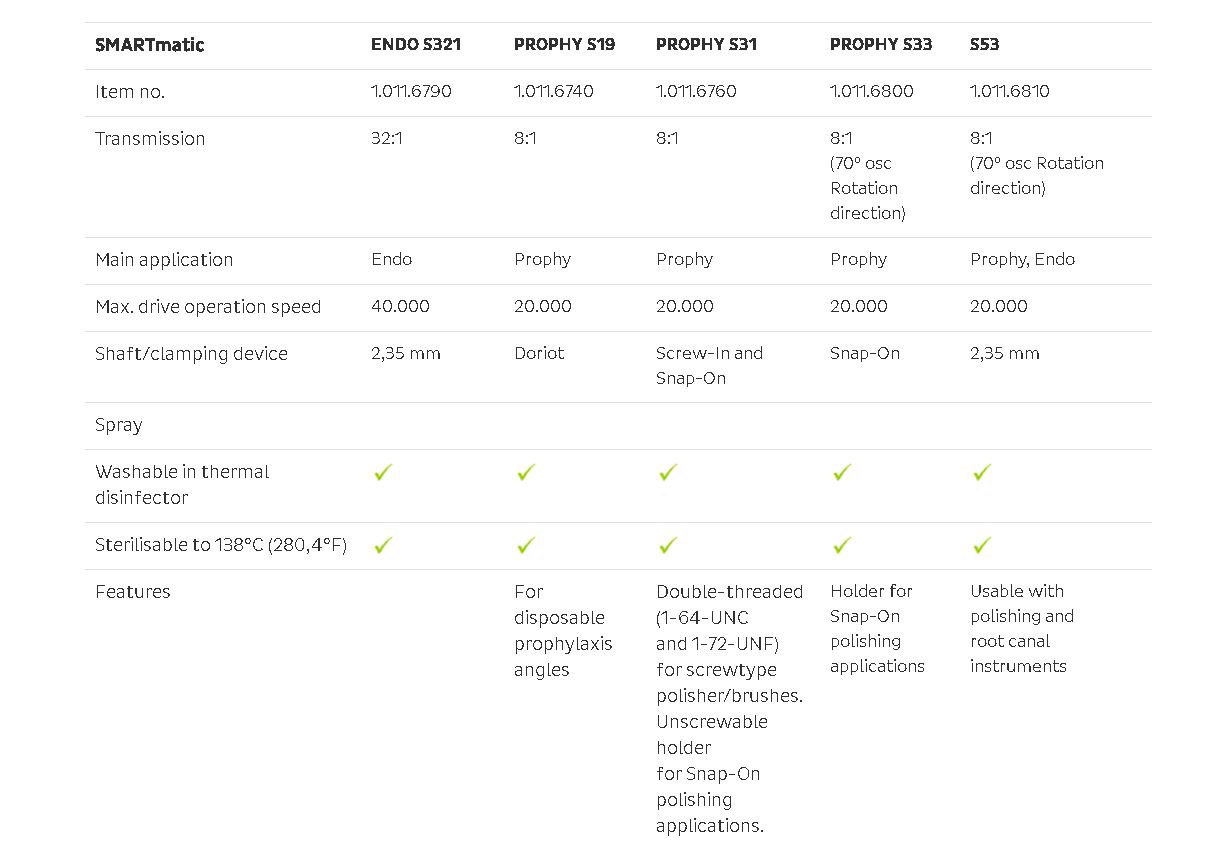Select the PROPHY S31 column header

[x=706, y=45]
